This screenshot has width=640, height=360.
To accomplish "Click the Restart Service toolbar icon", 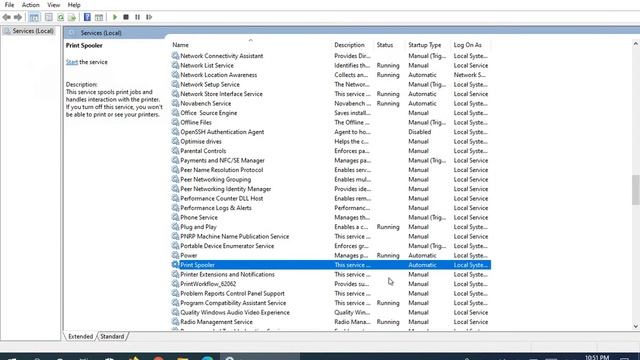I will click(149, 17).
